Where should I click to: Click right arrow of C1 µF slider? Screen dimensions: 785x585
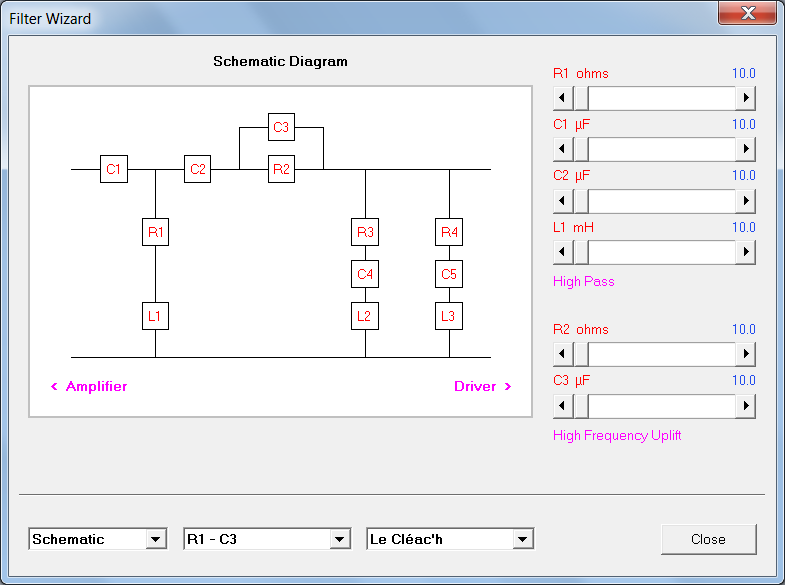click(x=745, y=149)
